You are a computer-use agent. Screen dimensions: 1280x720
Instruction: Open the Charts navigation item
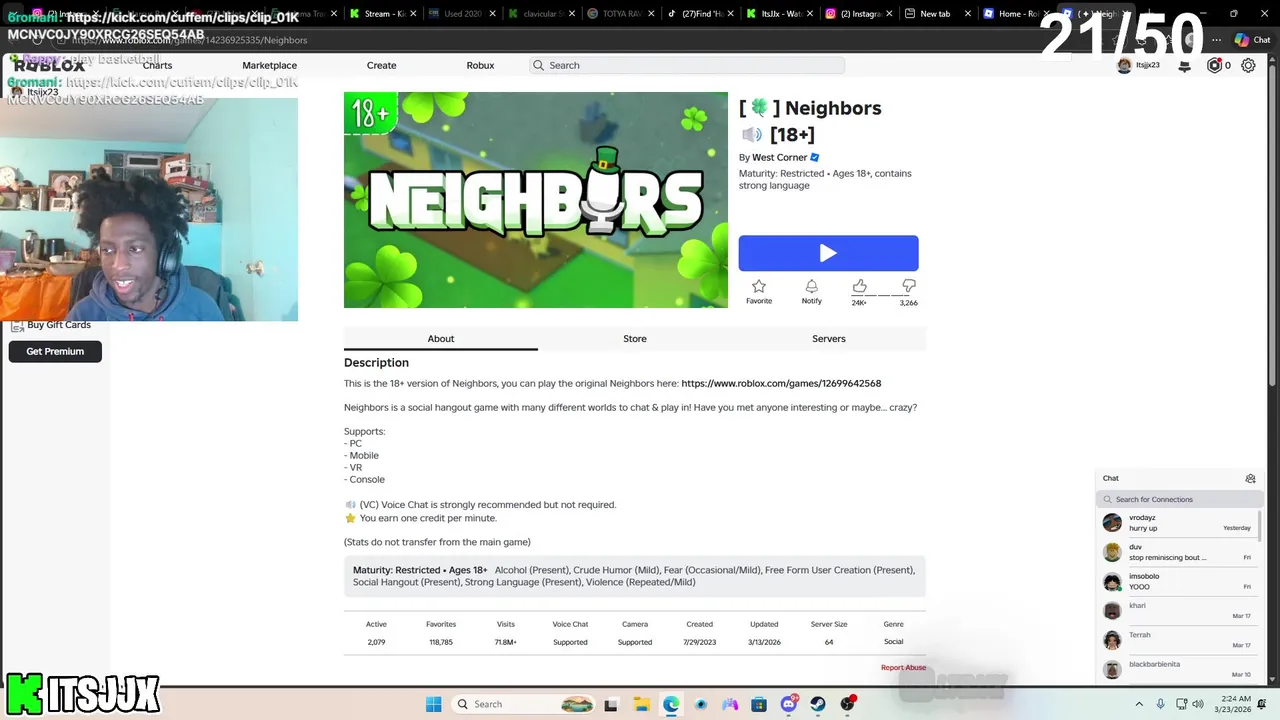pos(157,65)
